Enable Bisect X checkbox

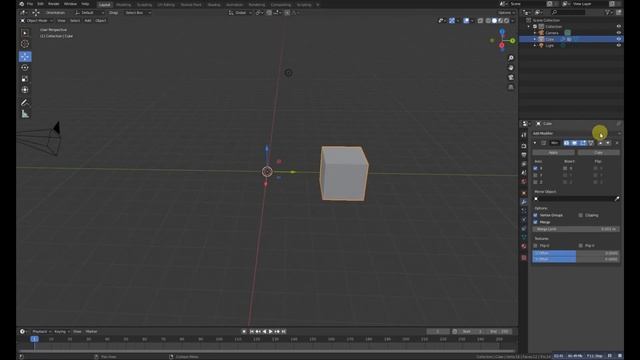[565, 168]
